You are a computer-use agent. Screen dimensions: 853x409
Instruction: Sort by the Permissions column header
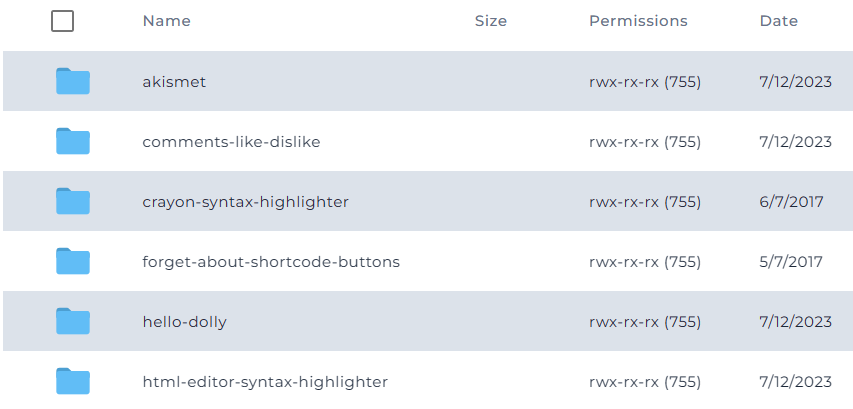(x=638, y=21)
